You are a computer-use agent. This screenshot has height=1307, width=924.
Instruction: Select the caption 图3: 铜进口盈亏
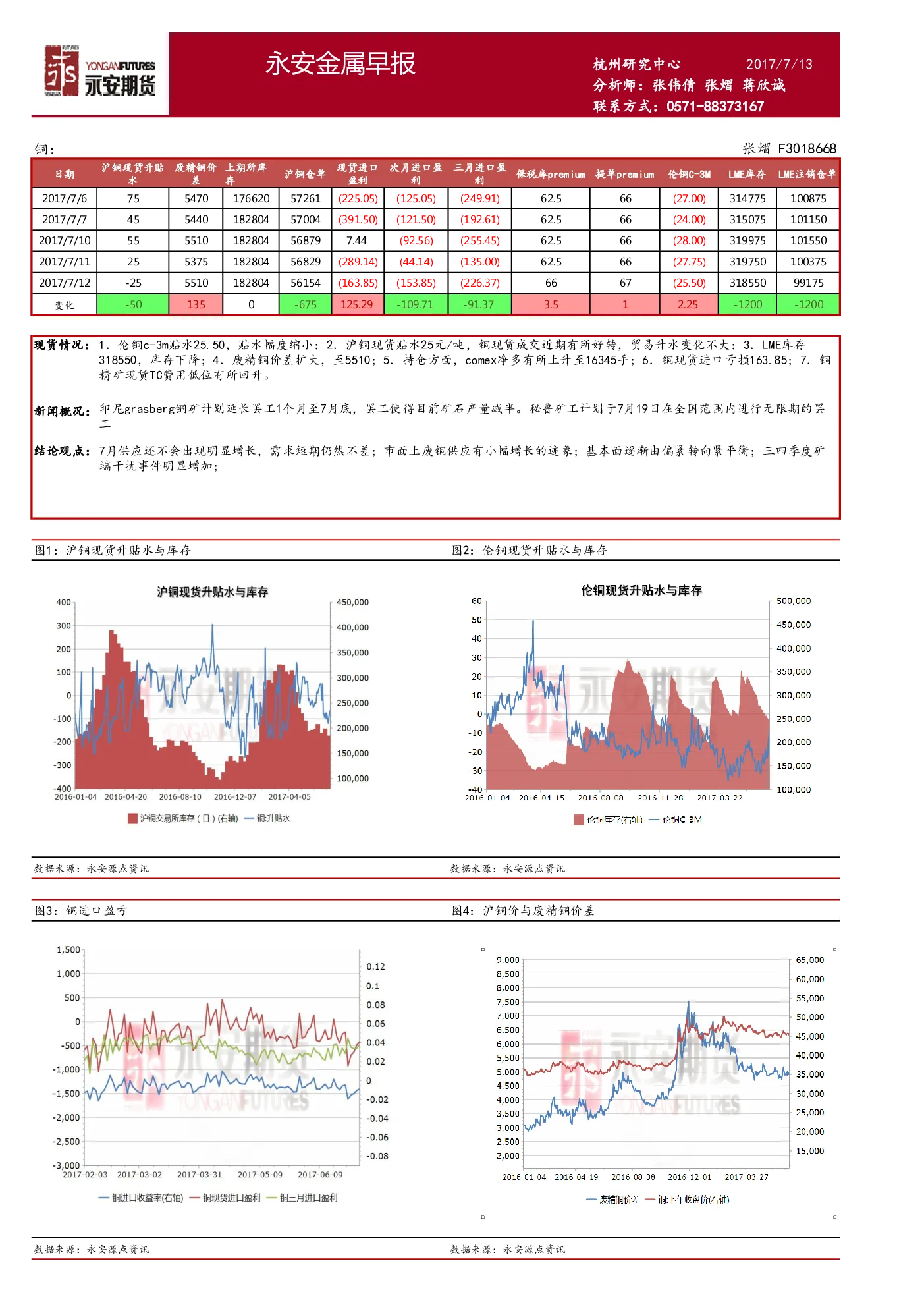(81, 910)
